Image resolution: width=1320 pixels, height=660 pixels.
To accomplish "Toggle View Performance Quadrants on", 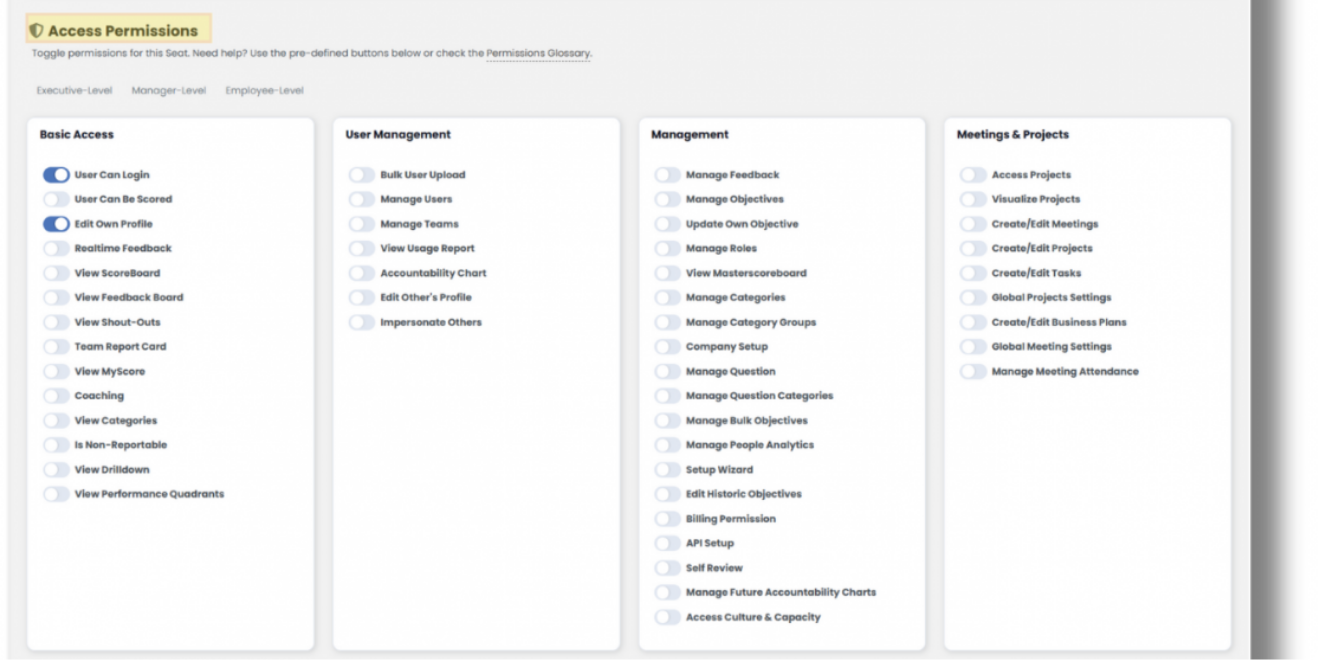I will point(56,494).
